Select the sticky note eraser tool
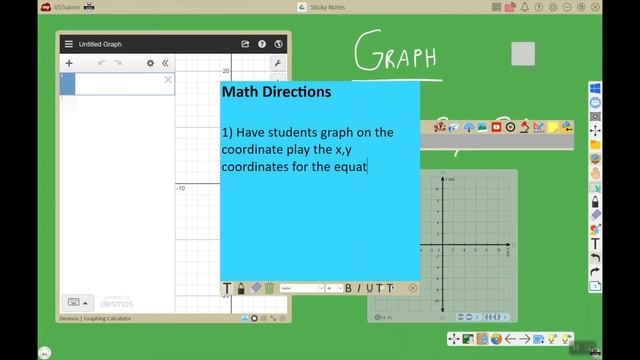 click(x=256, y=288)
